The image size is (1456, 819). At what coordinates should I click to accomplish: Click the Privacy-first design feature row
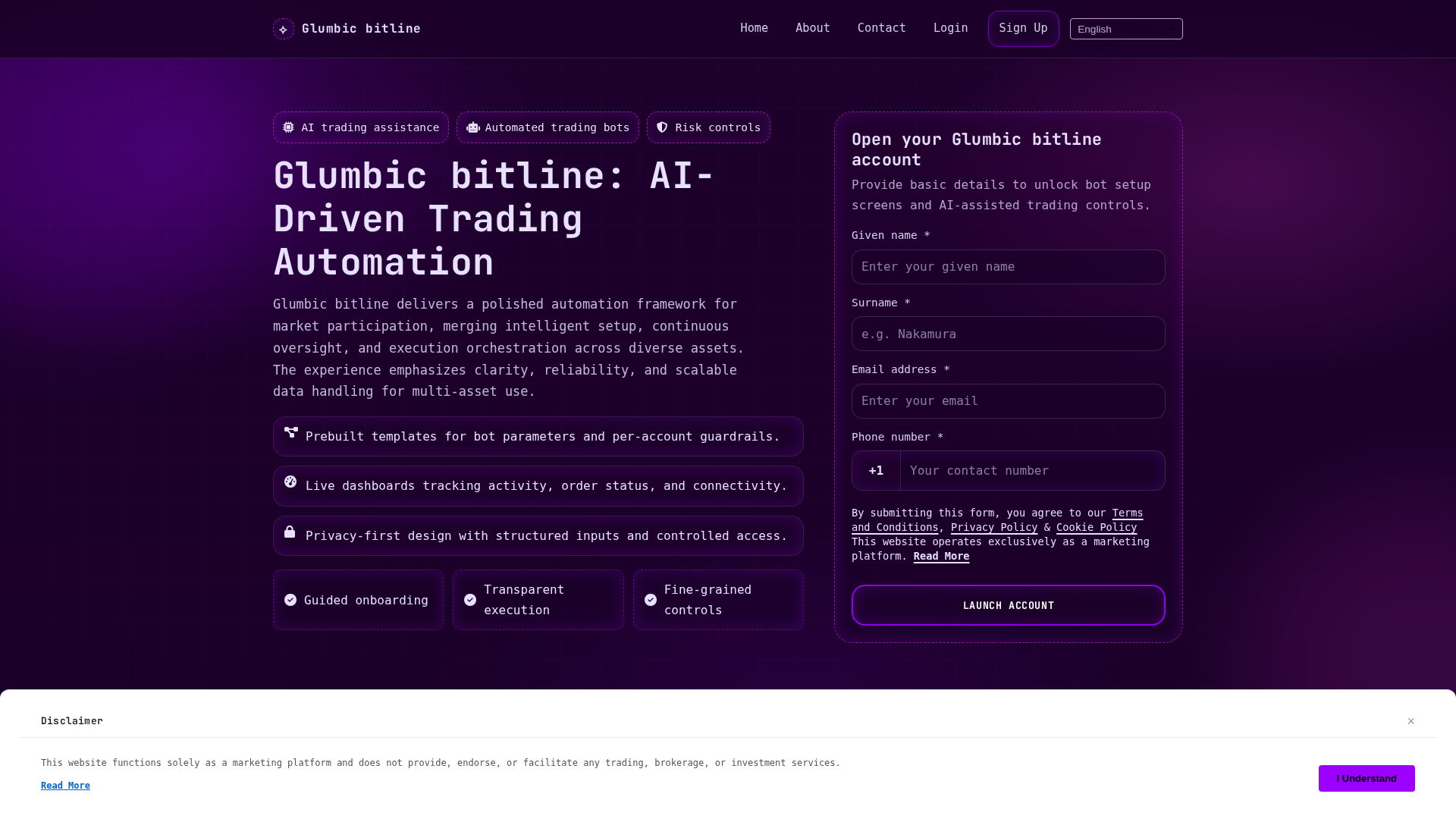pos(538,535)
